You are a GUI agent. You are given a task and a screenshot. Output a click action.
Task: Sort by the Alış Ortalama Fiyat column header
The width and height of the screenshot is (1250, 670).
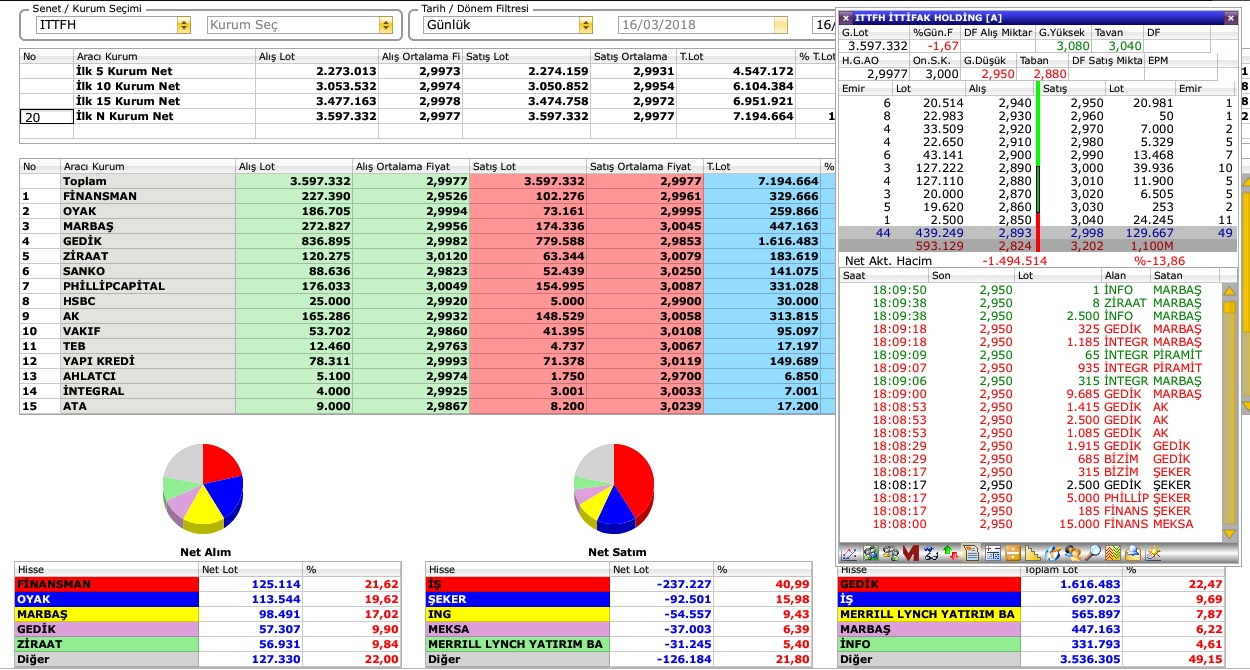click(410, 166)
